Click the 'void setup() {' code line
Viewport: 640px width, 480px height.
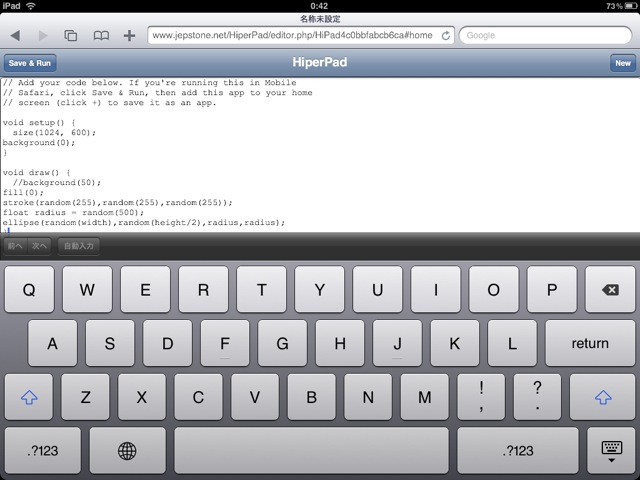click(39, 122)
